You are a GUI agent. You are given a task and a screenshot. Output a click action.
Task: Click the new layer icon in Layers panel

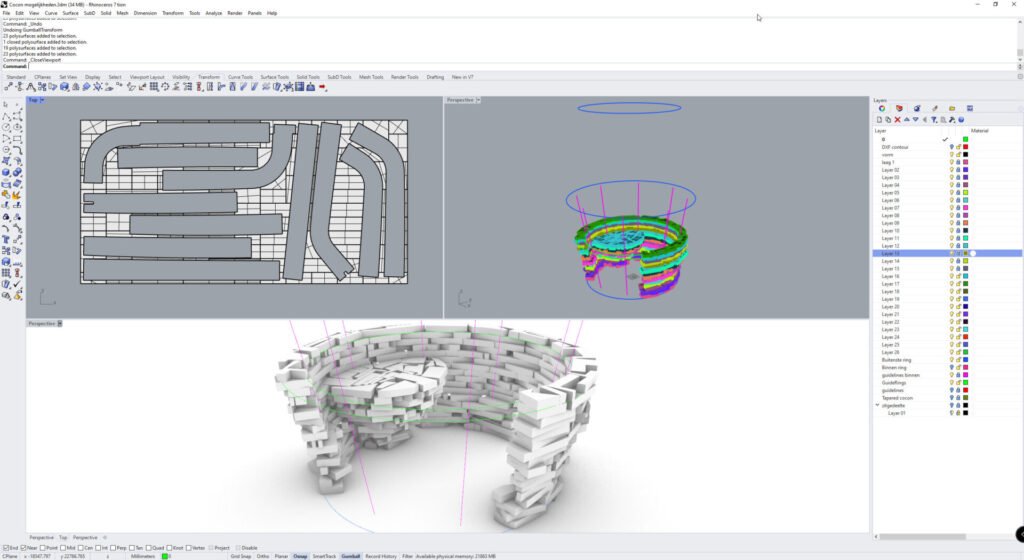click(x=879, y=120)
